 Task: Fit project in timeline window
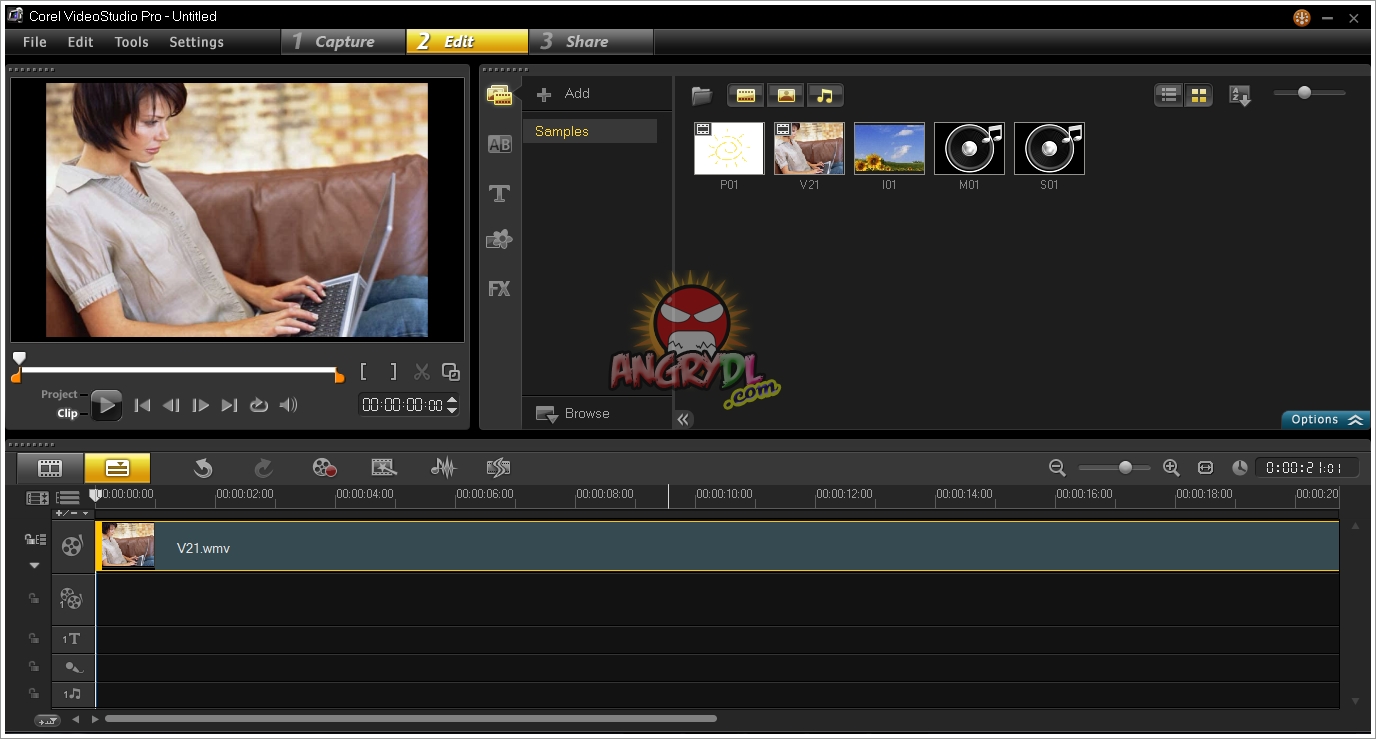click(x=1205, y=468)
